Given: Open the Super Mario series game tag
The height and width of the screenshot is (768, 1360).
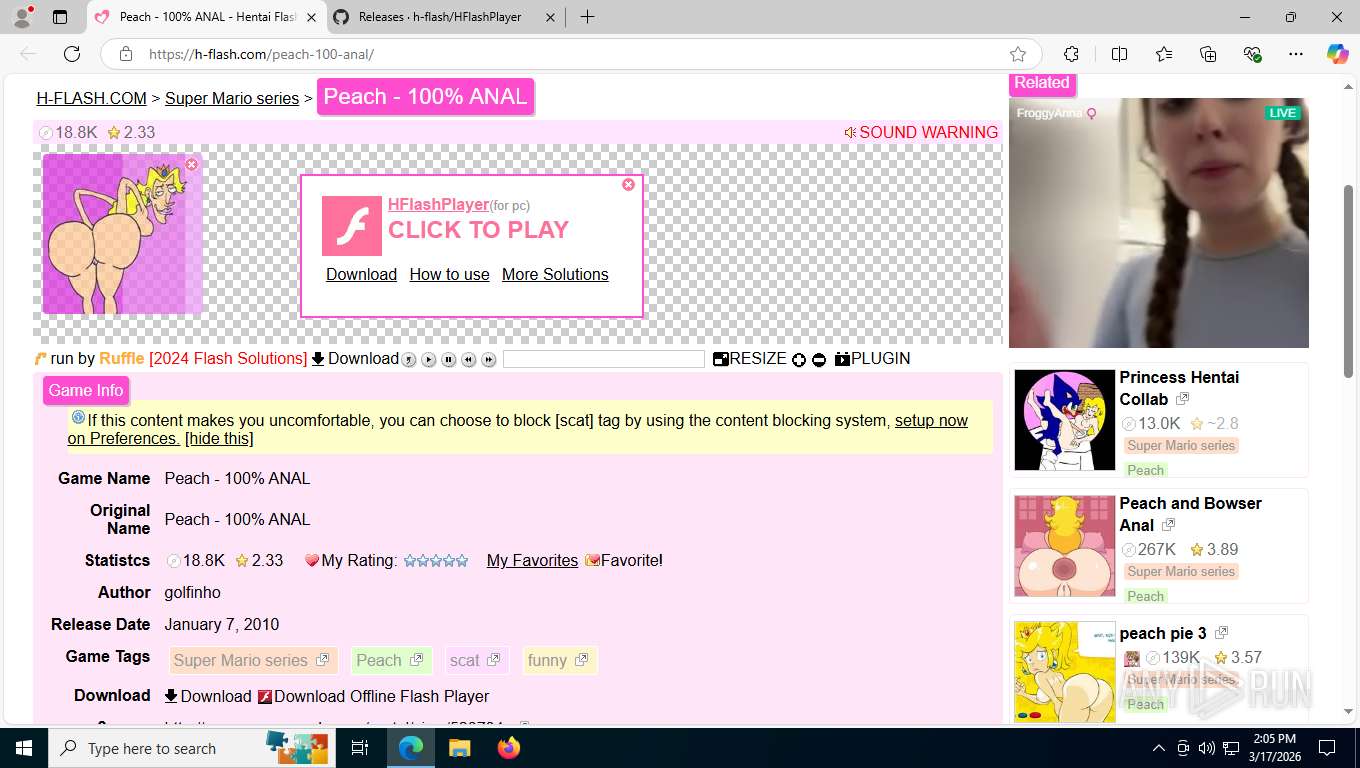Looking at the screenshot, I should pyautogui.click(x=251, y=660).
